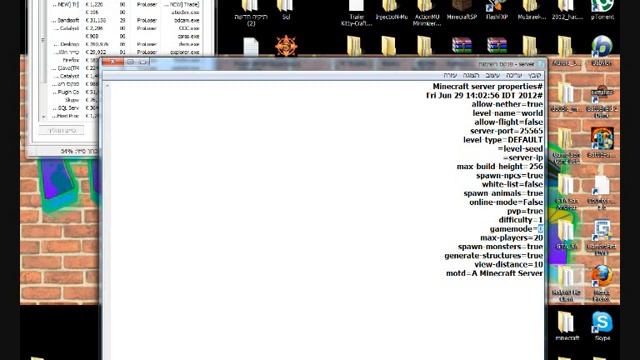Click the 'allow-flight=false' line
The height and width of the screenshot is (360, 640).
(x=509, y=122)
